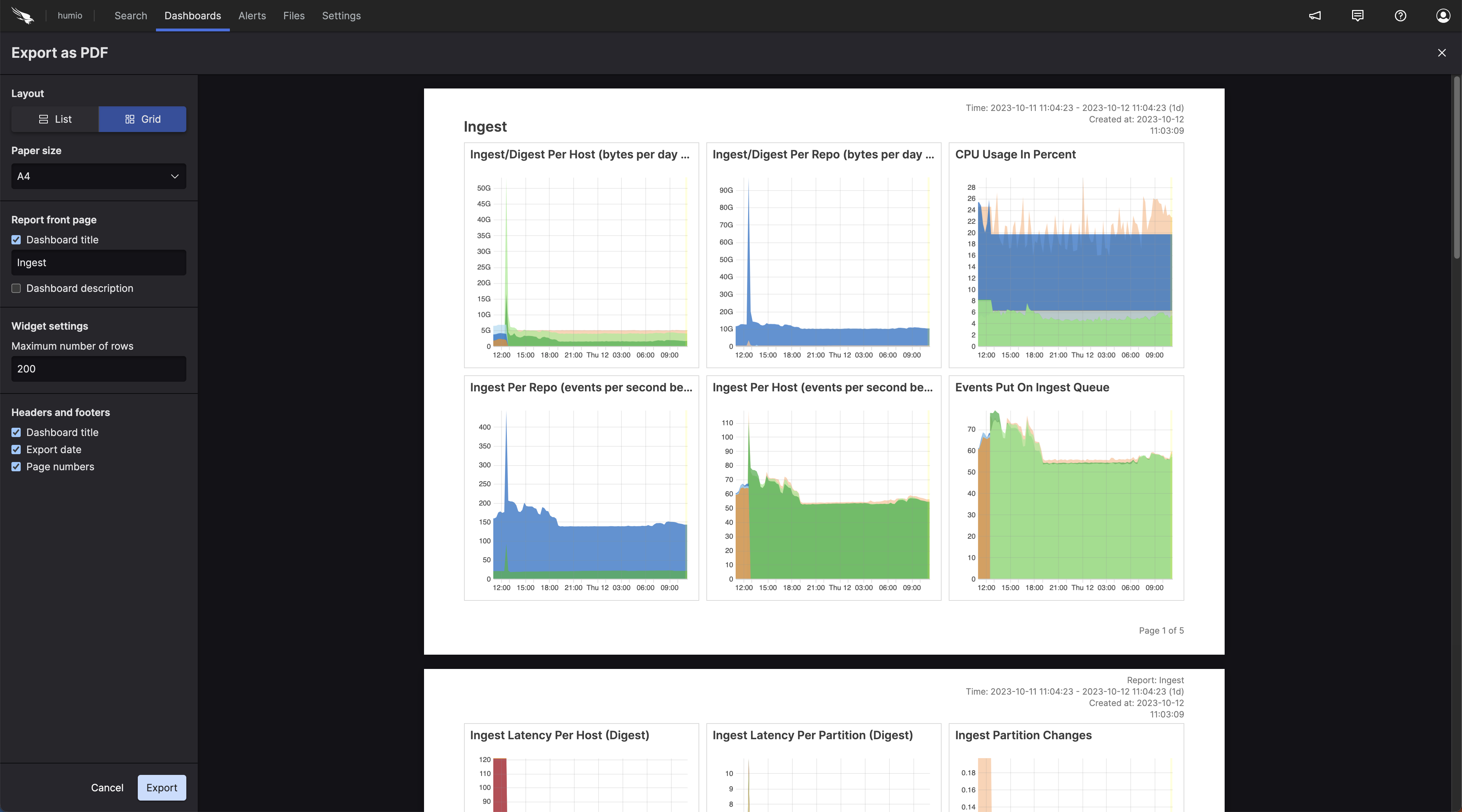Image resolution: width=1462 pixels, height=812 pixels.
Task: Open the feedback chat icon
Action: point(1357,15)
